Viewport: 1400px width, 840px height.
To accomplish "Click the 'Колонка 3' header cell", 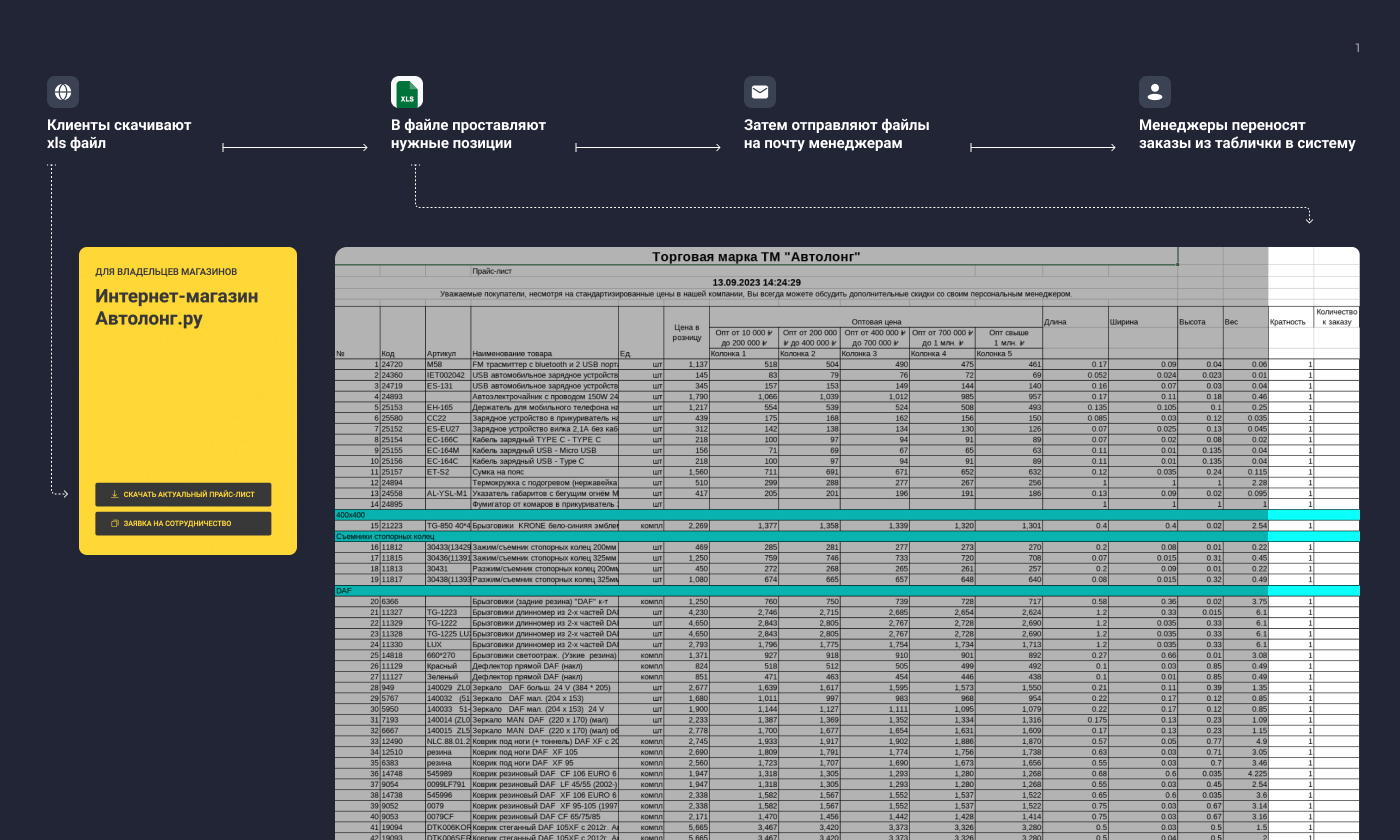I will point(874,353).
